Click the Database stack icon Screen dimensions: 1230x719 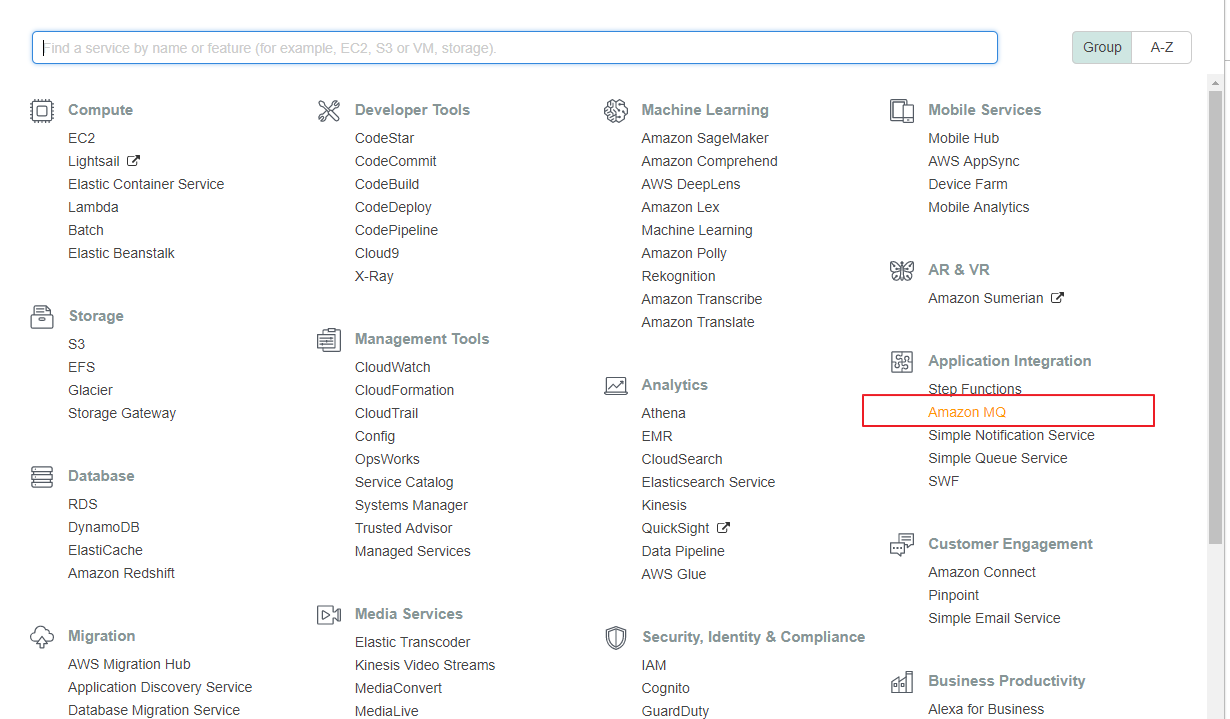[41, 476]
